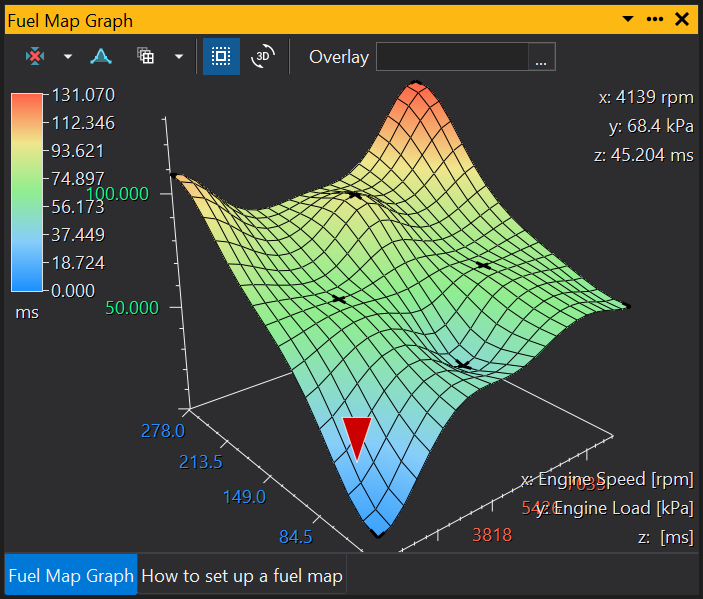Open the title bar three-dots options menu

[655, 19]
